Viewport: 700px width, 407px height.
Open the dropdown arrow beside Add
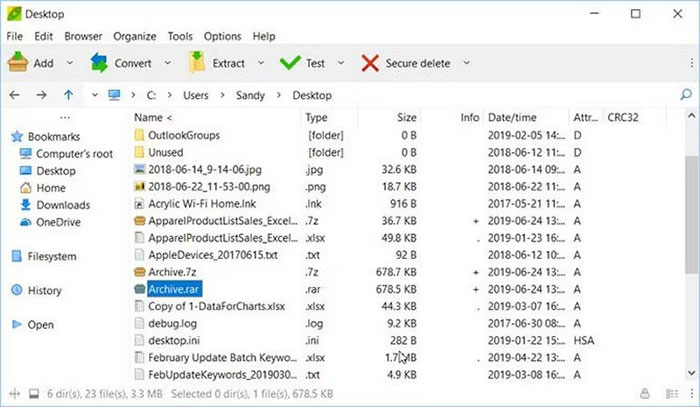click(69, 63)
